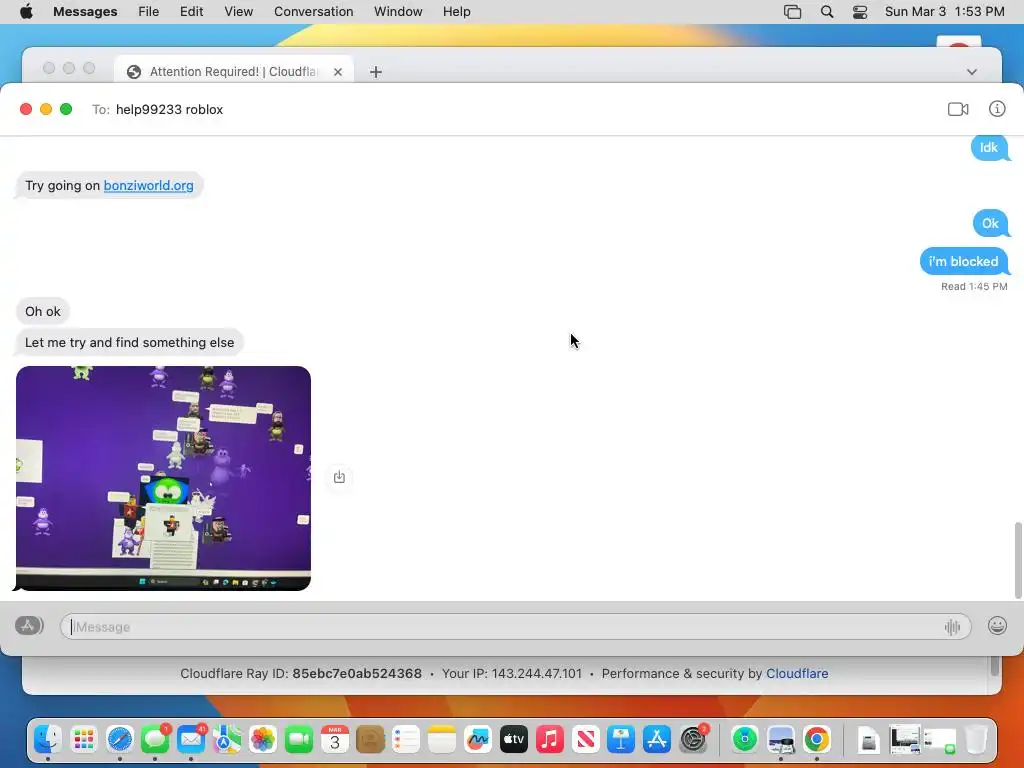Open the emoji picker smiley icon

[x=997, y=626]
